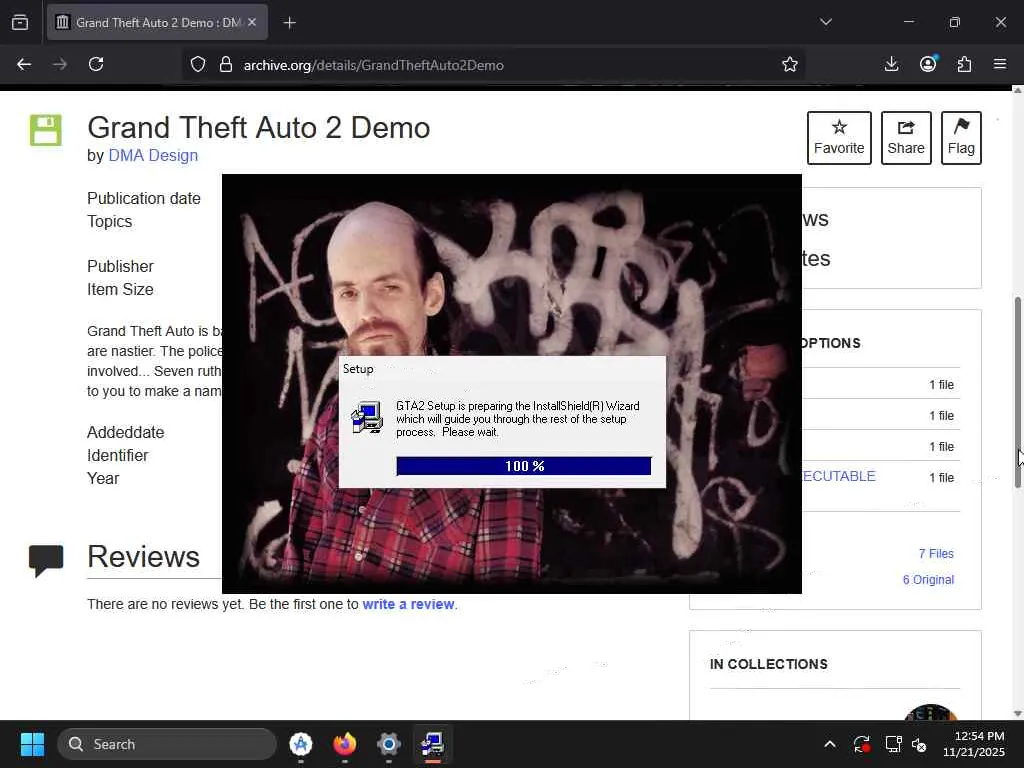Click the Flag button
Image resolution: width=1024 pixels, height=768 pixels.
point(961,138)
